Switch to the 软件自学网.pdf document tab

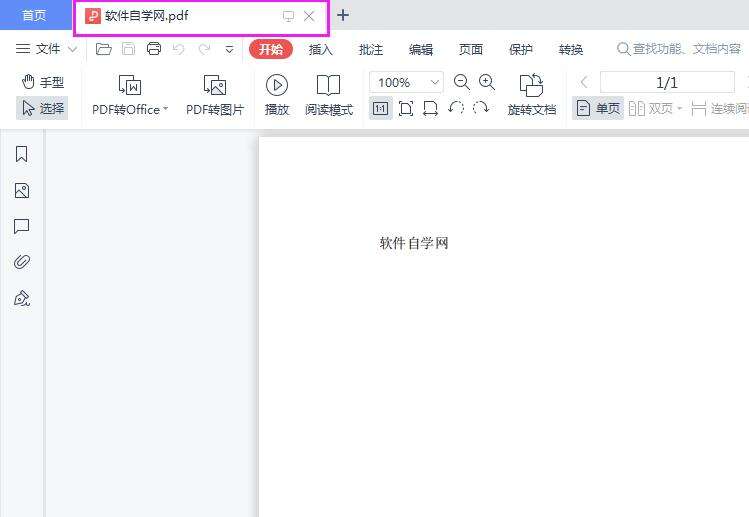(x=201, y=18)
